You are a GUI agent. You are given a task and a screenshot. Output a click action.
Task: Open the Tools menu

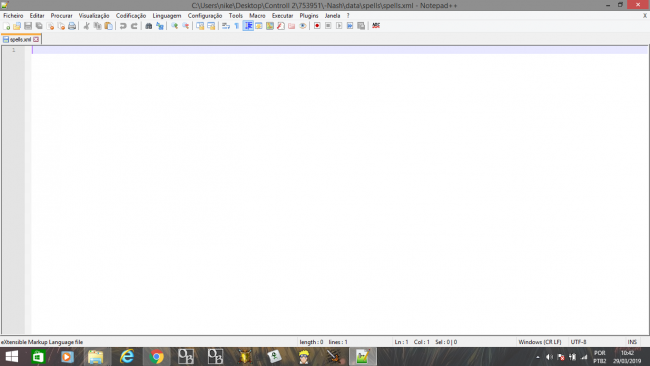(x=235, y=16)
